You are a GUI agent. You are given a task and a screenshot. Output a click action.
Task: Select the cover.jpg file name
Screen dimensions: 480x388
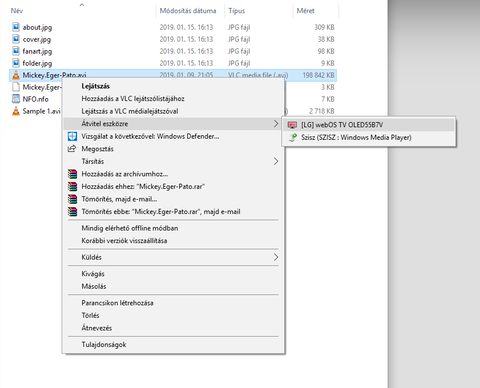pos(37,39)
